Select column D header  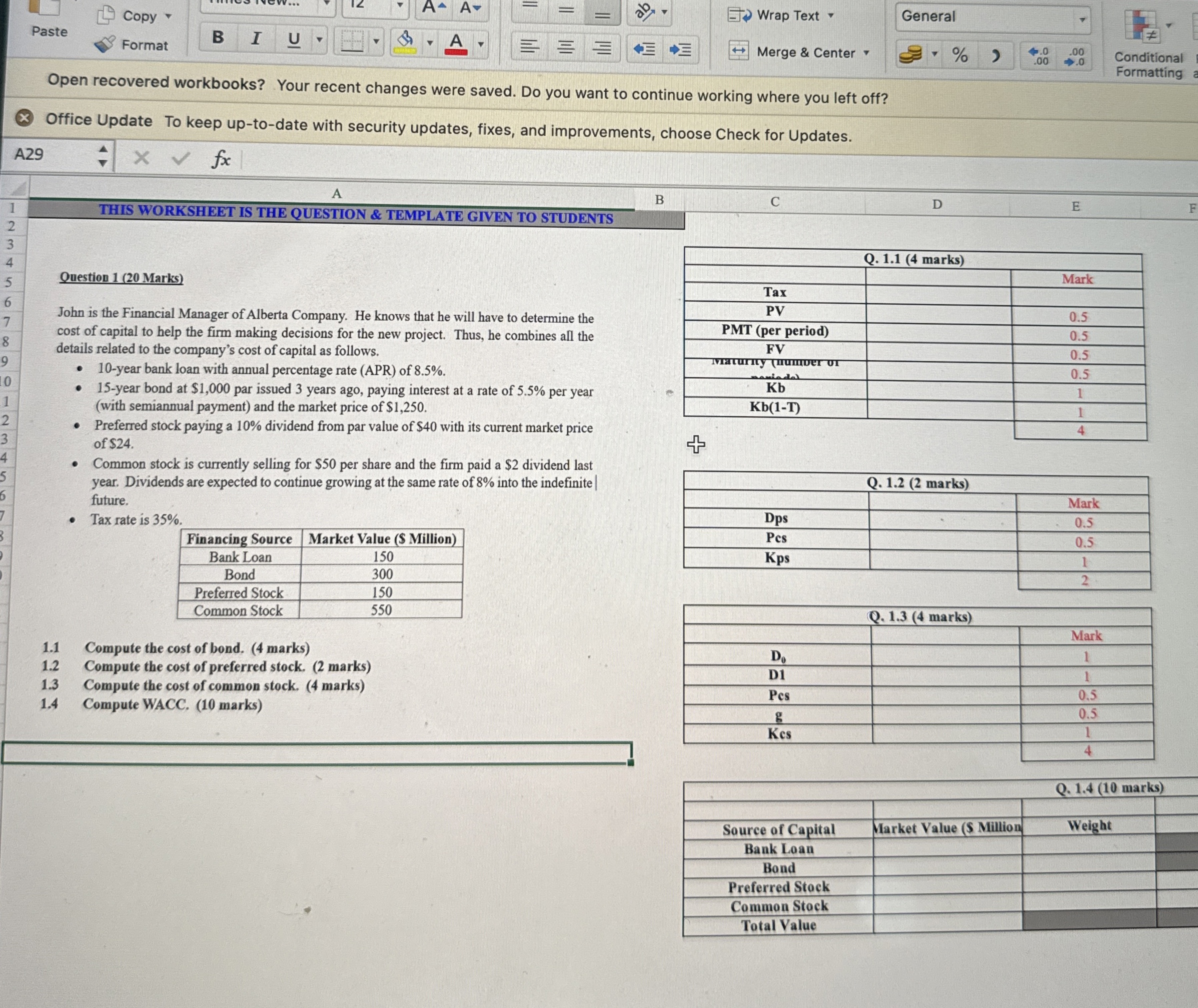coord(937,204)
